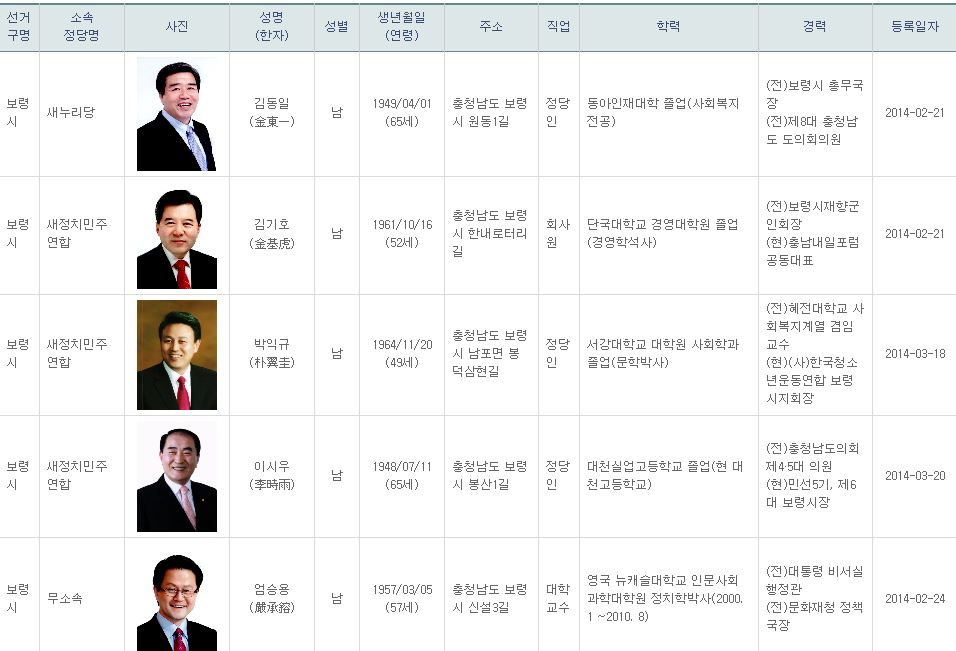This screenshot has width=956, height=651.
Task: Click the 성별 column header
Action: pos(337,26)
